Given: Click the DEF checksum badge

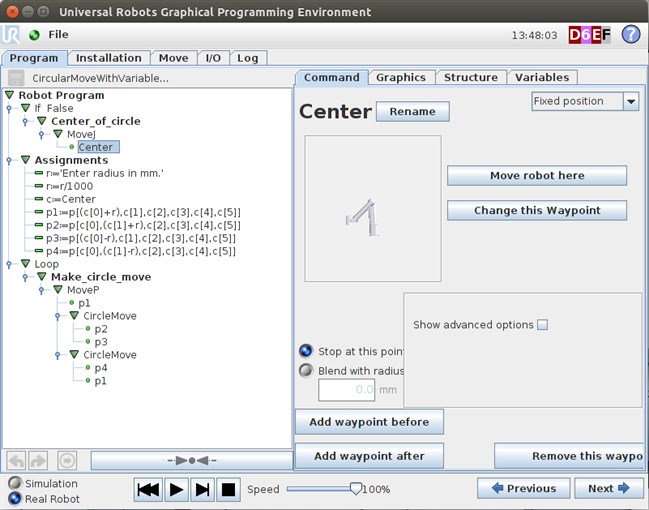Looking at the screenshot, I should tap(589, 35).
